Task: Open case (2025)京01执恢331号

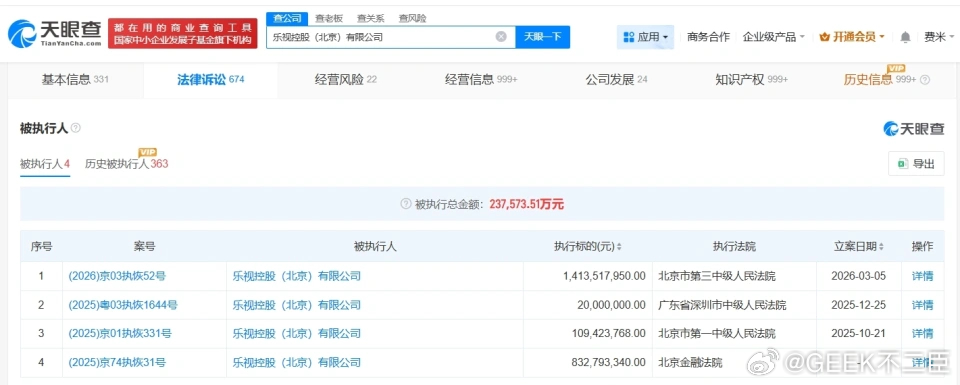Action: (x=120, y=334)
